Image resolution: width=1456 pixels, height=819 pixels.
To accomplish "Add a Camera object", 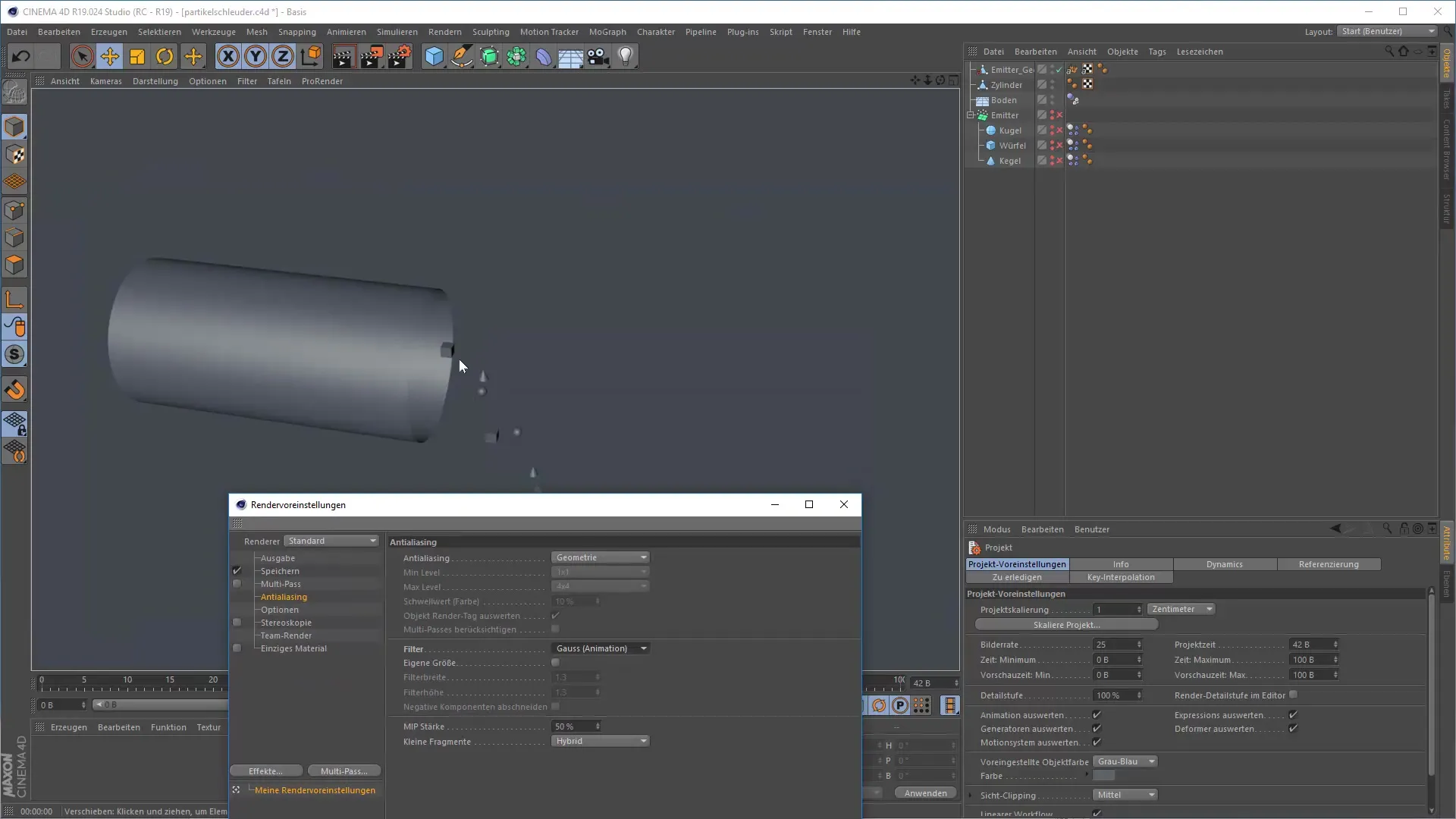I will [598, 56].
